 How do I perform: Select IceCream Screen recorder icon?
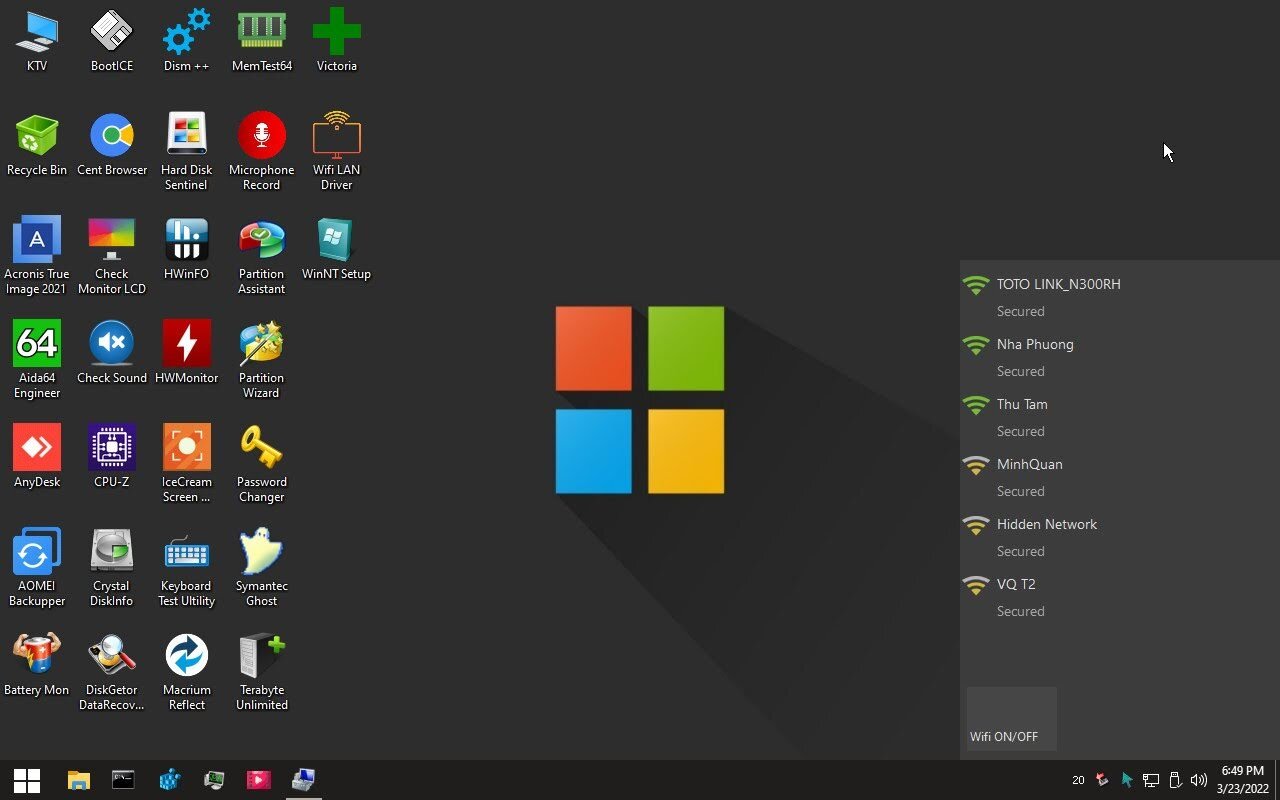[x=187, y=463]
